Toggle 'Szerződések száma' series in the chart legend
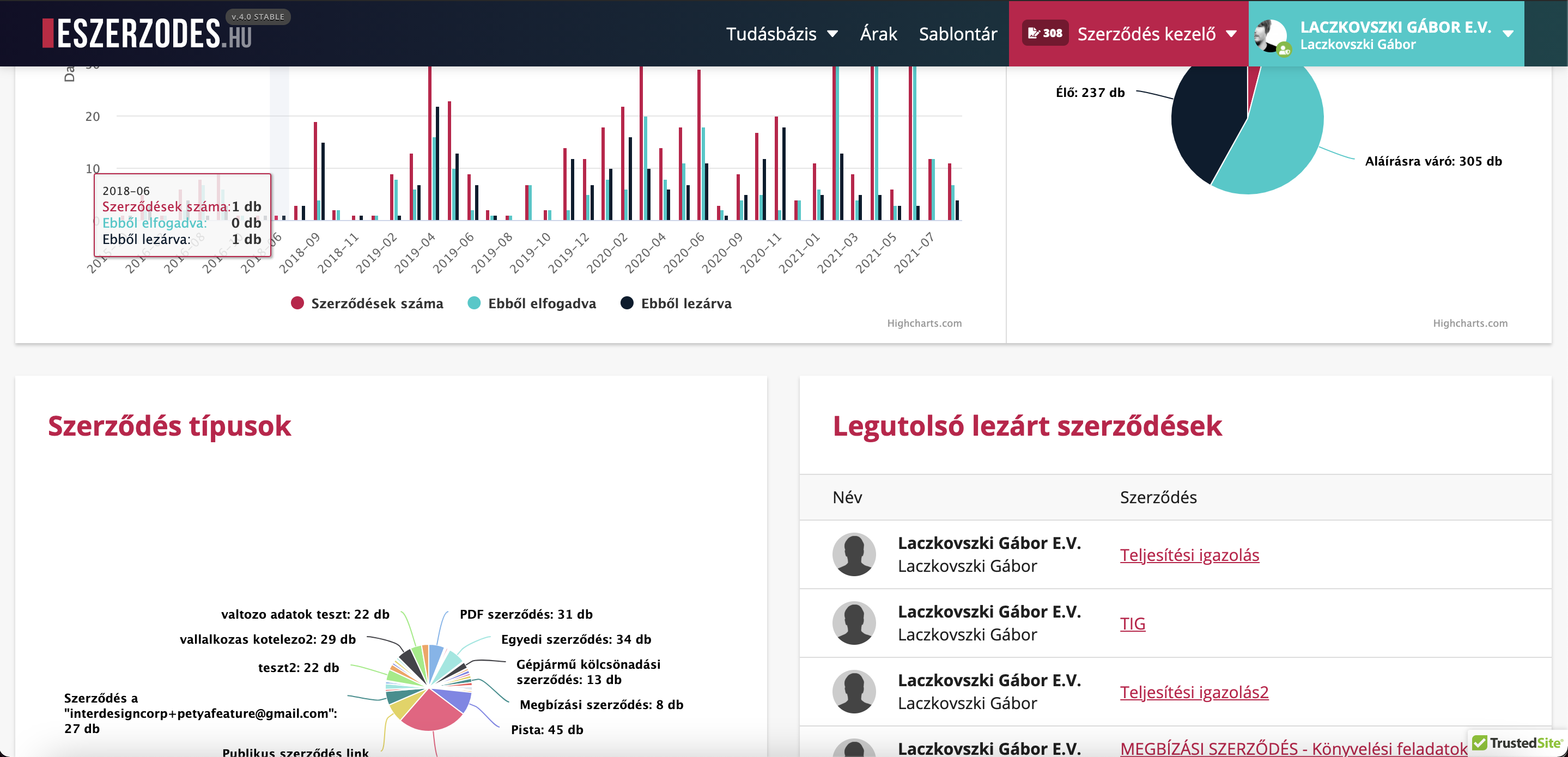This screenshot has height=757, width=1568. click(x=368, y=303)
